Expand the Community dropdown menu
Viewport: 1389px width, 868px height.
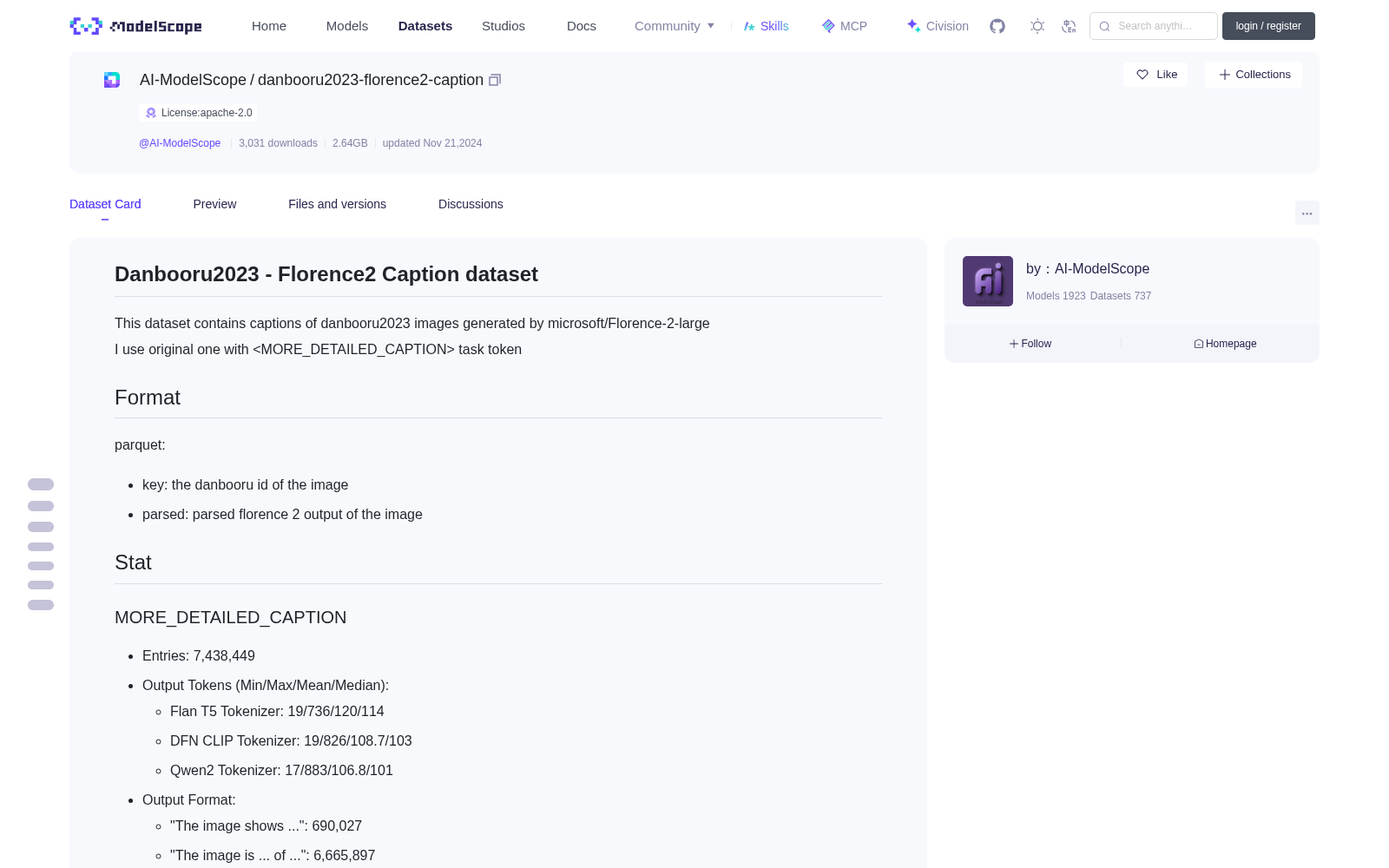pyautogui.click(x=675, y=26)
